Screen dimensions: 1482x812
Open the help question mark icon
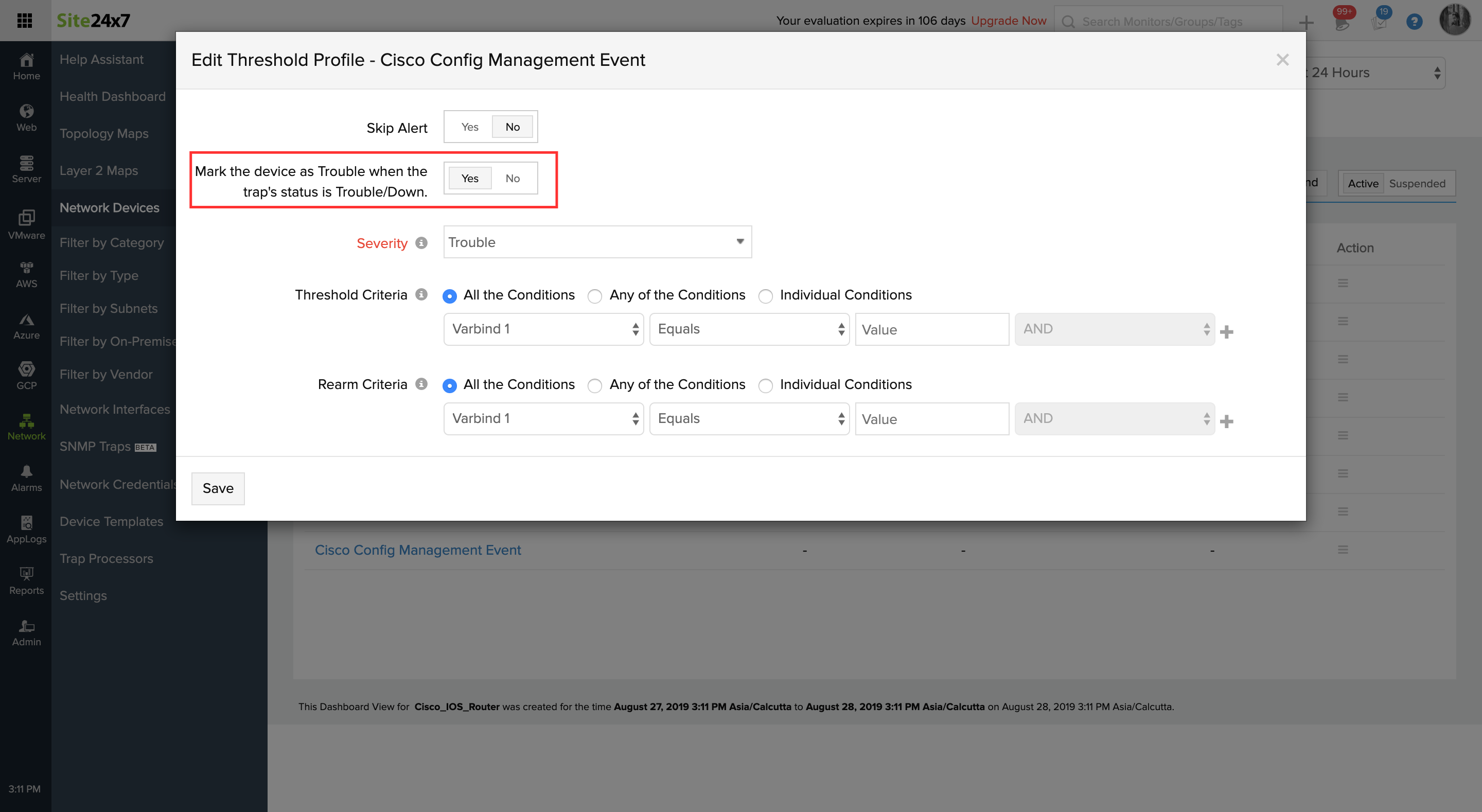click(x=1414, y=22)
